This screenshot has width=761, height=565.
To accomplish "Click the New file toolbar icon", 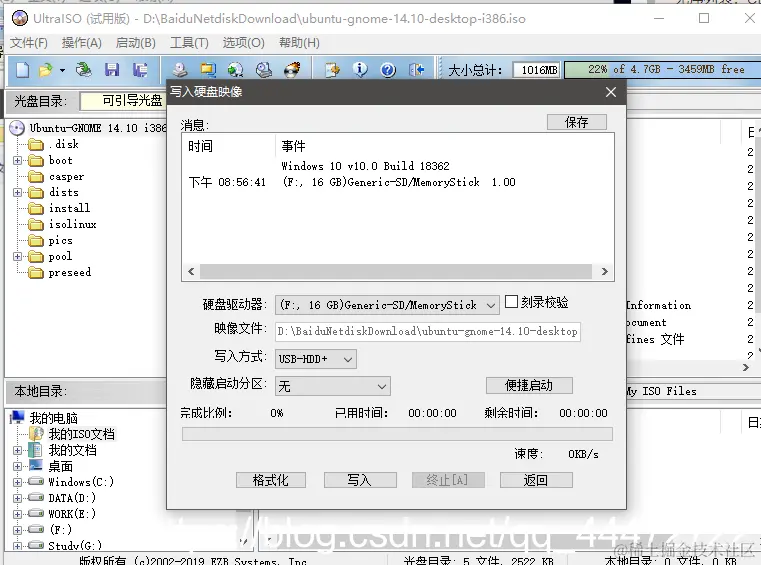I will (22, 70).
